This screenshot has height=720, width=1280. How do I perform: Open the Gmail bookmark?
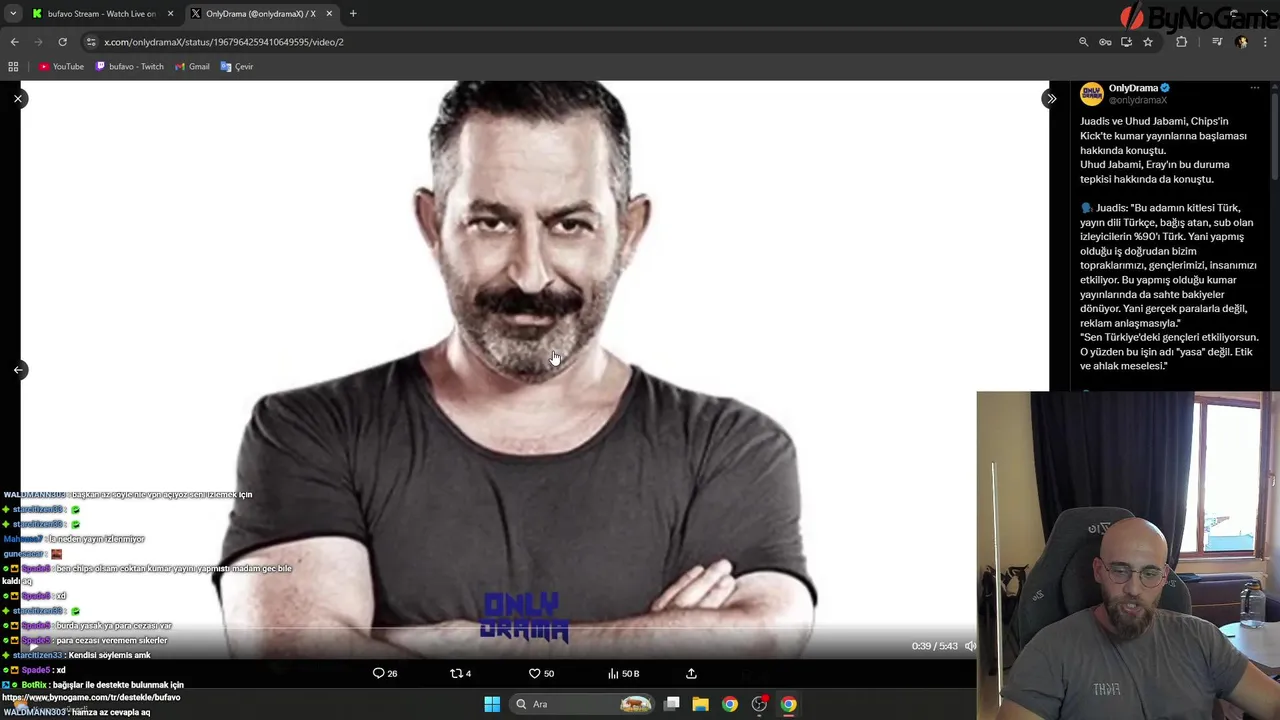(192, 66)
